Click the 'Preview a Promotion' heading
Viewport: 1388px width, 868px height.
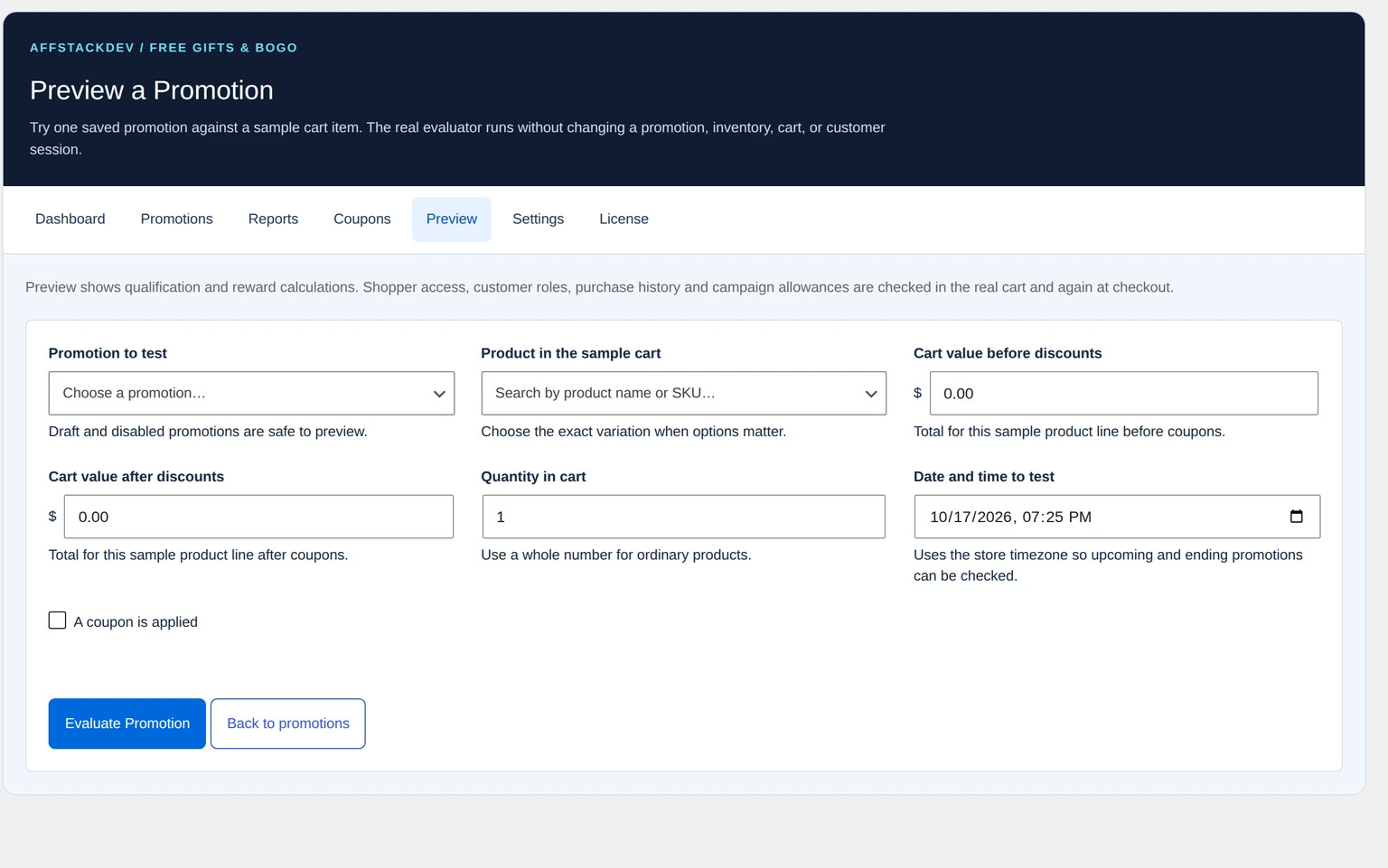(x=152, y=90)
